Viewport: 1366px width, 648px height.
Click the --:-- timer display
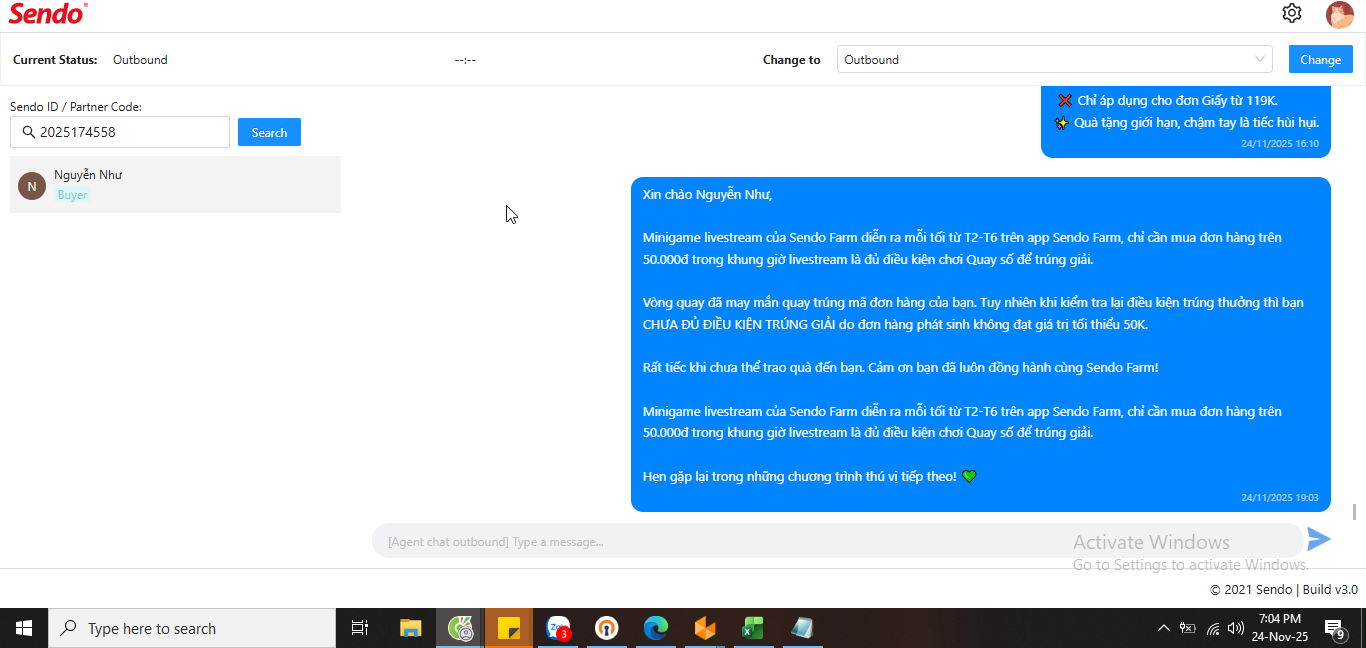(x=465, y=60)
